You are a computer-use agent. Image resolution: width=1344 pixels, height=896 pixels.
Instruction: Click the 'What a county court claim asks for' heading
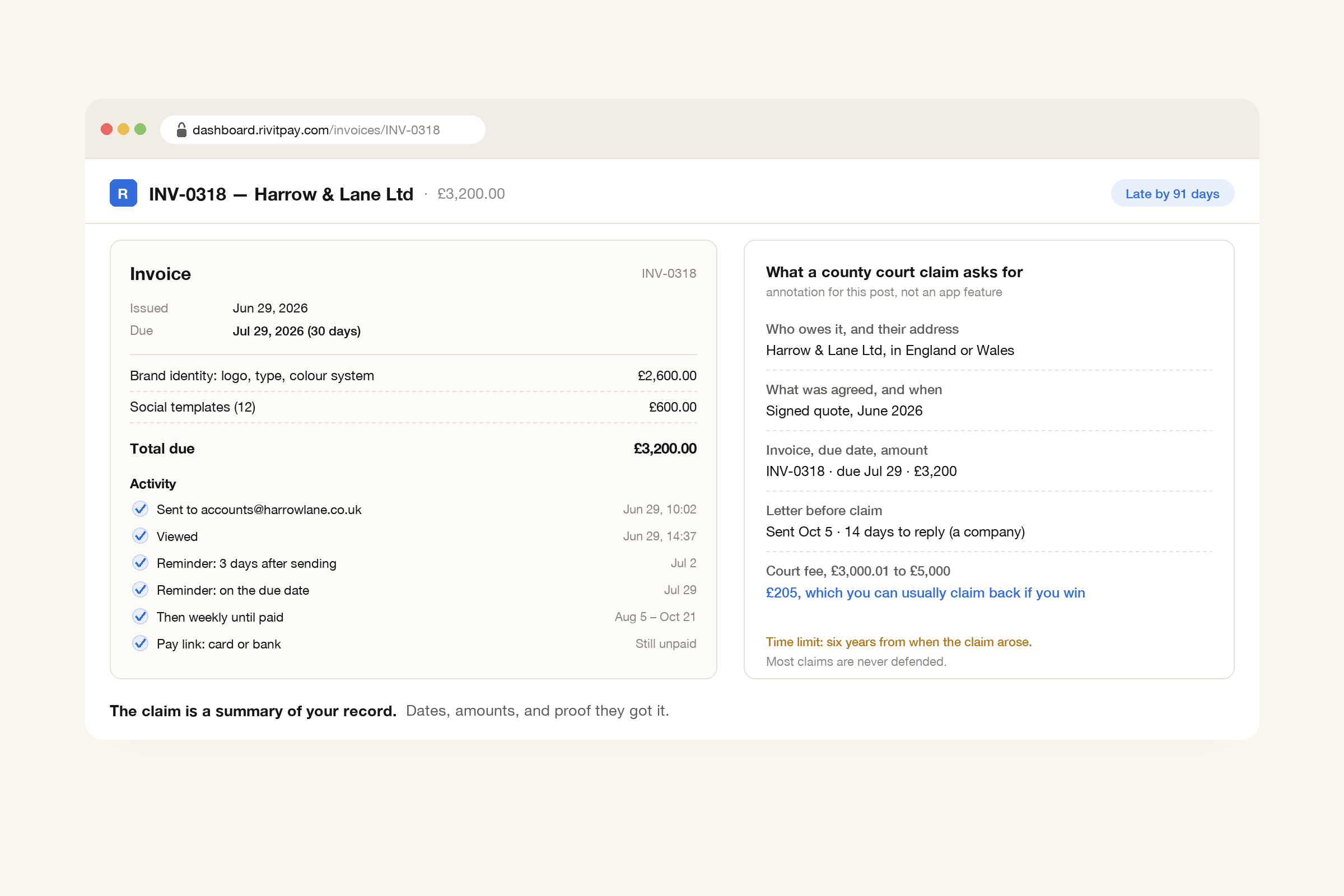pos(894,272)
